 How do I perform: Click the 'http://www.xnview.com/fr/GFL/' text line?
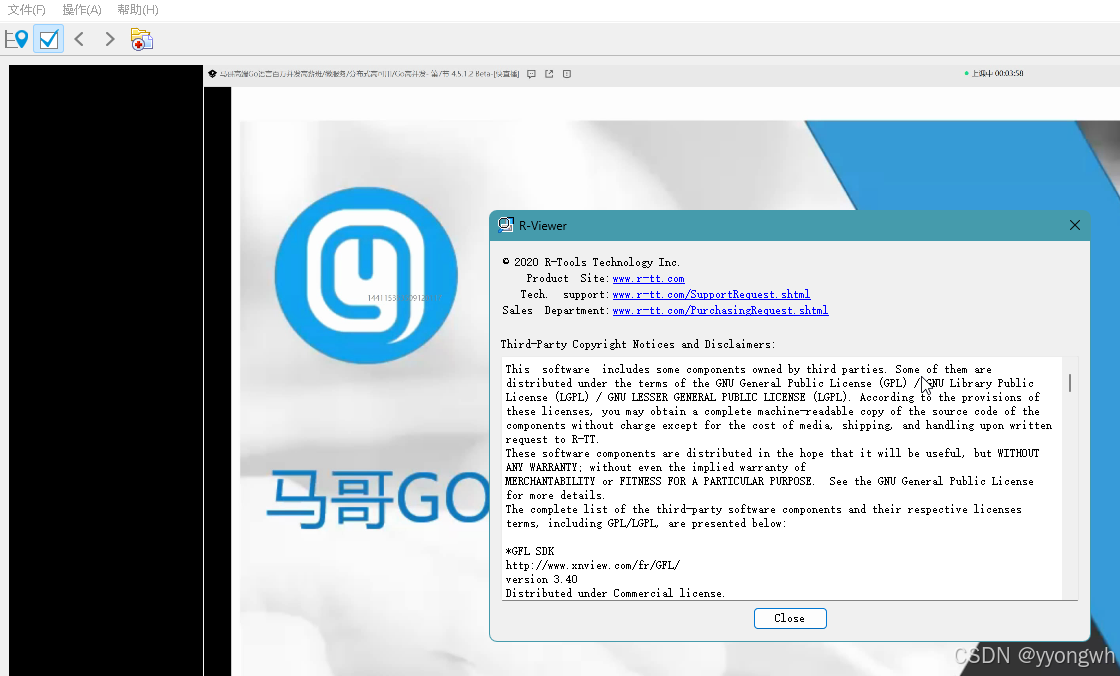pyautogui.click(x=593, y=565)
